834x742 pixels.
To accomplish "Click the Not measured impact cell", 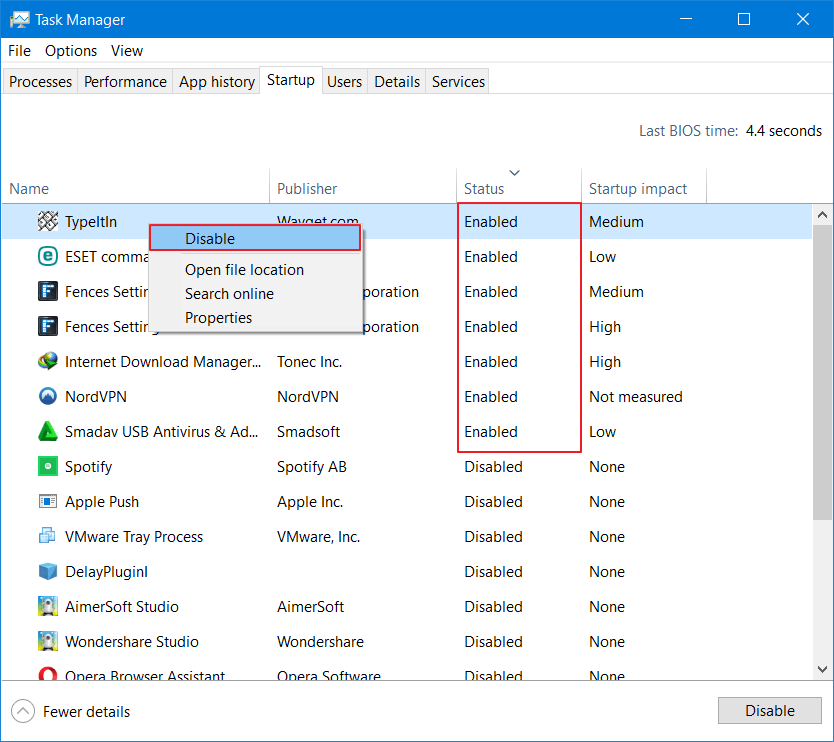I will pos(636,397).
